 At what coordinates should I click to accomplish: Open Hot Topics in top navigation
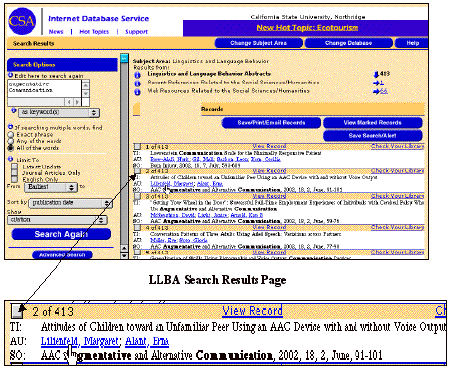94,32
